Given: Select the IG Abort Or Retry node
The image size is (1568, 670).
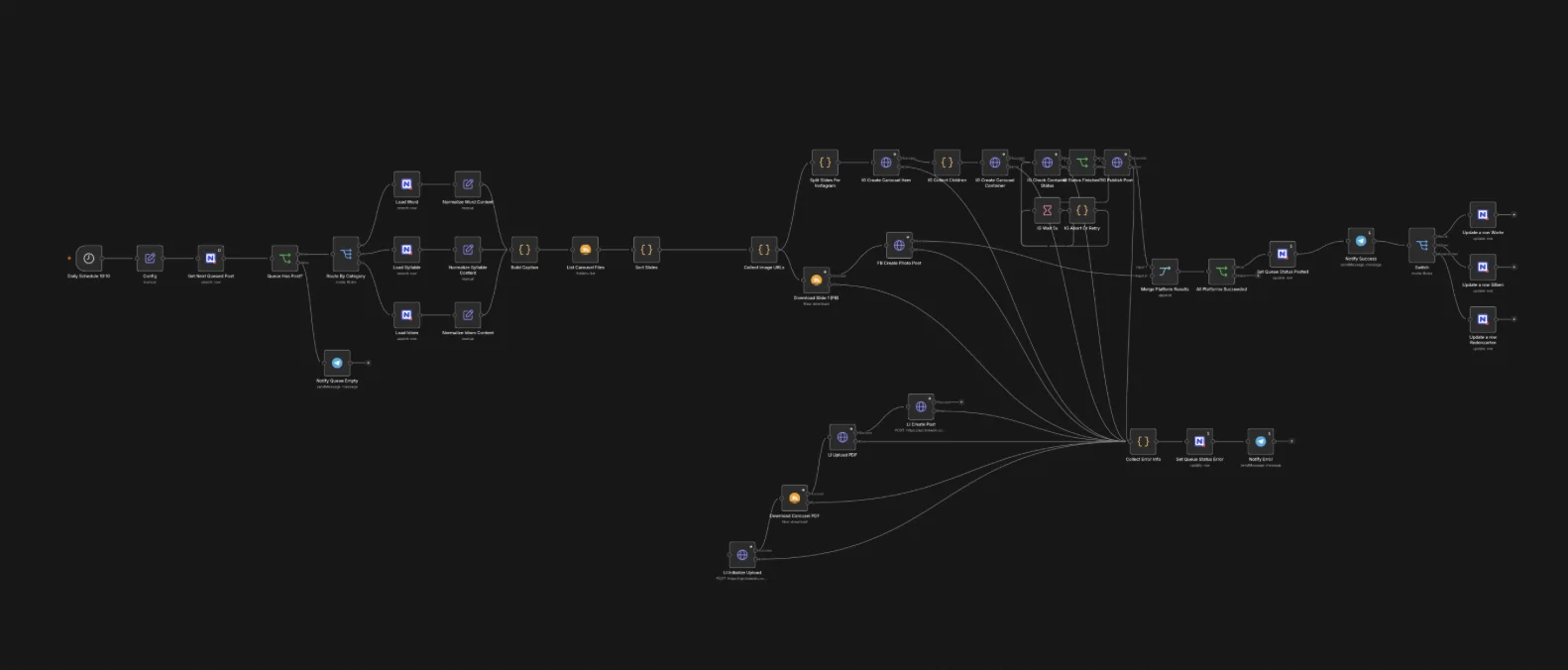Looking at the screenshot, I should click(1082, 210).
